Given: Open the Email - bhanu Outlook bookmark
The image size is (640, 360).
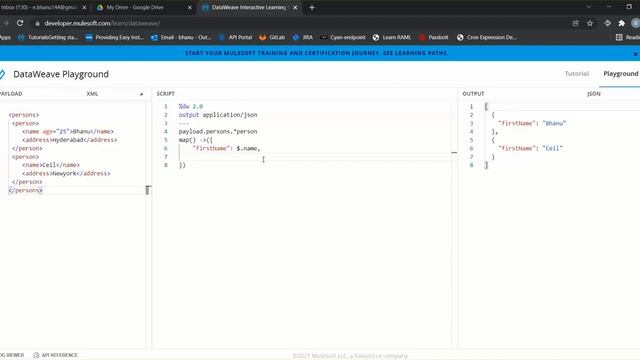Looking at the screenshot, I should click(181, 37).
